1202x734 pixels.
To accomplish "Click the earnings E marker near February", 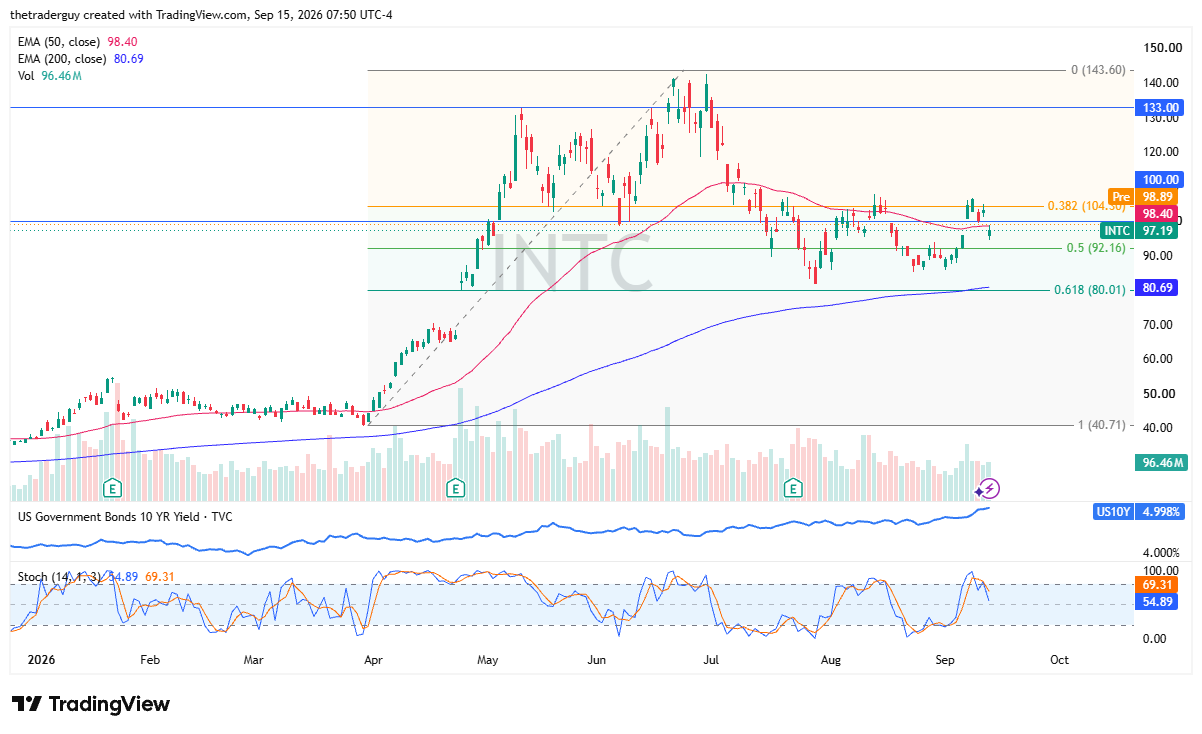I will point(113,488).
